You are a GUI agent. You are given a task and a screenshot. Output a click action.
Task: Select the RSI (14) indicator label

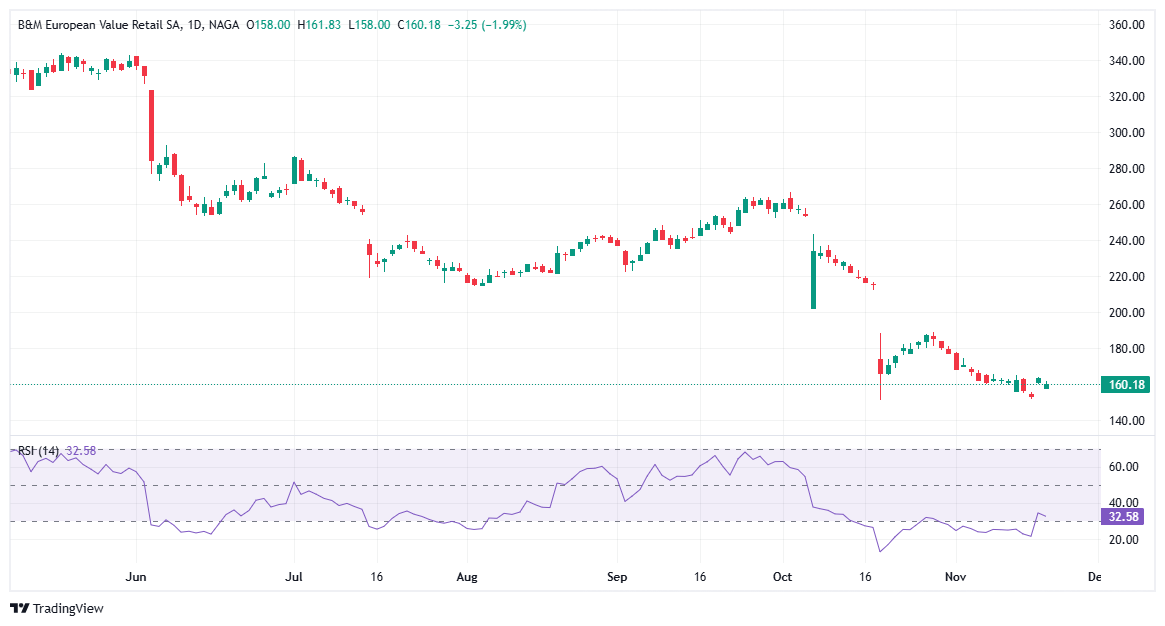[40, 450]
